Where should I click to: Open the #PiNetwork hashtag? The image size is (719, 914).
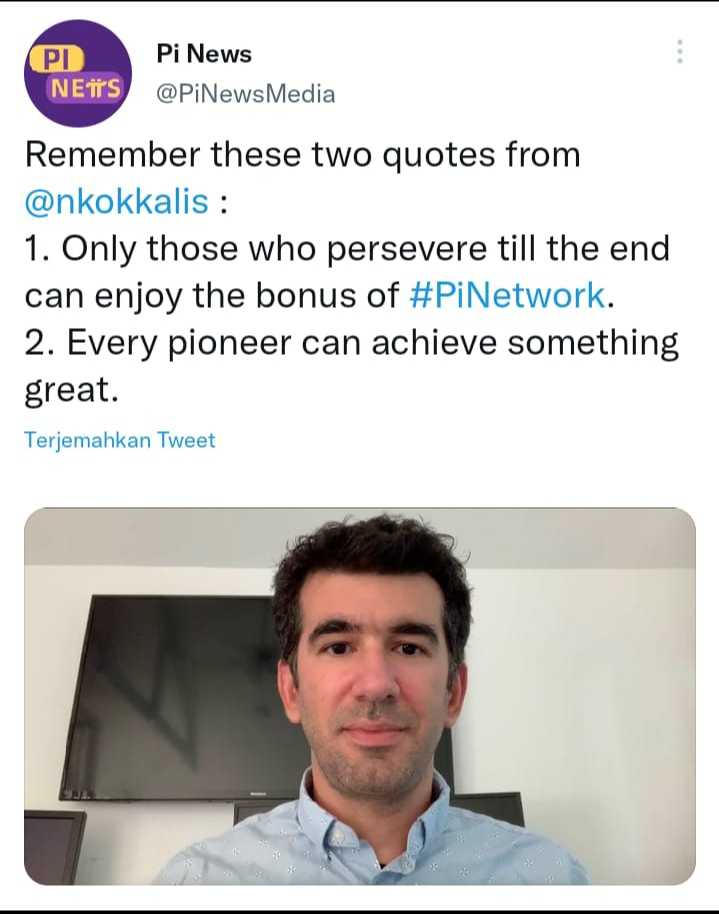[x=507, y=295]
